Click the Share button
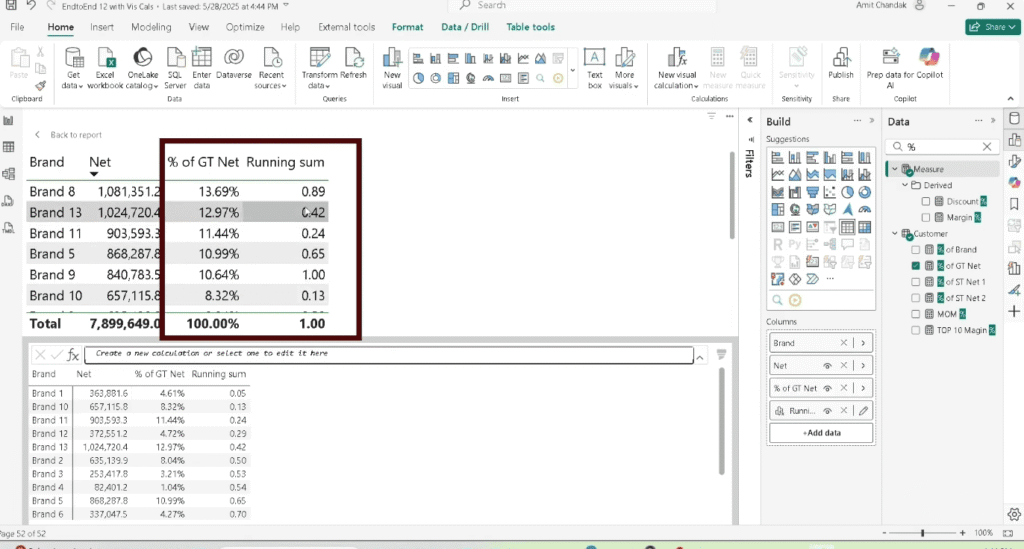This screenshot has width=1024, height=549. 993,27
